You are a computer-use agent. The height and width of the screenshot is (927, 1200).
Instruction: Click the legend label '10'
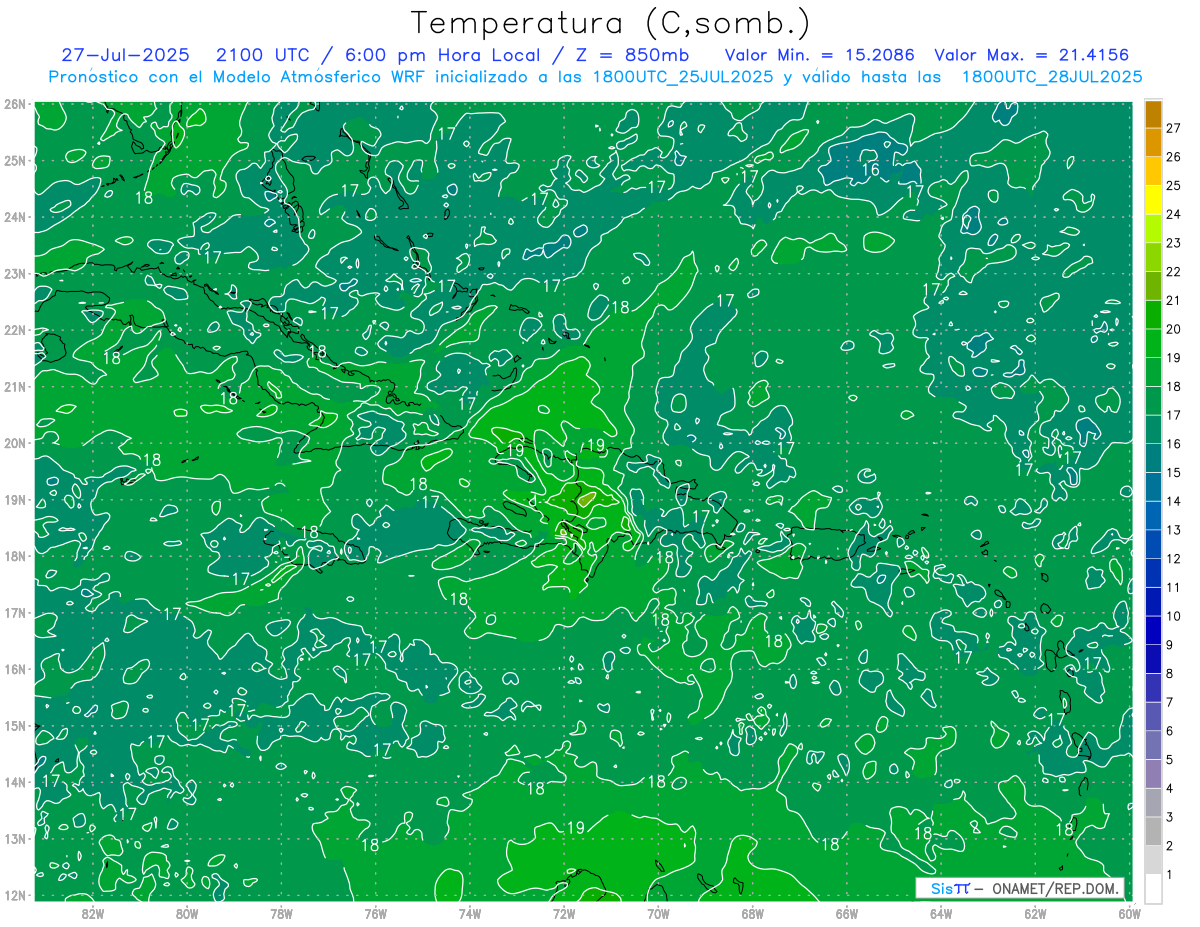(x=1173, y=616)
